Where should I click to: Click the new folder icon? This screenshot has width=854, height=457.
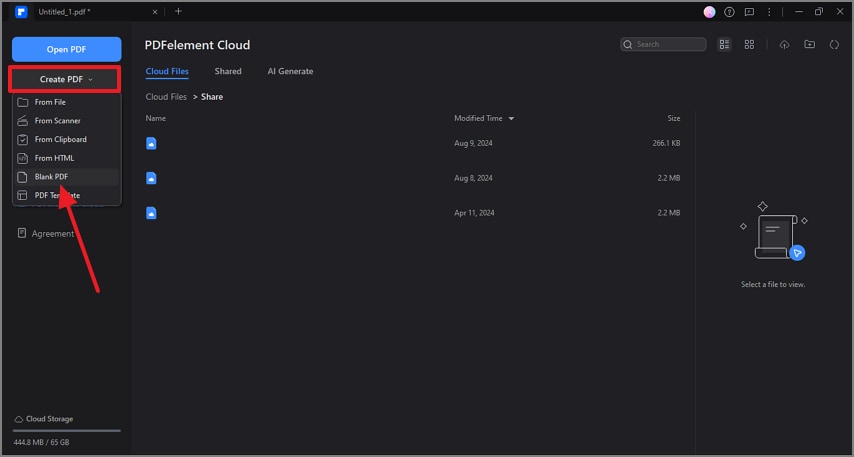[810, 45]
